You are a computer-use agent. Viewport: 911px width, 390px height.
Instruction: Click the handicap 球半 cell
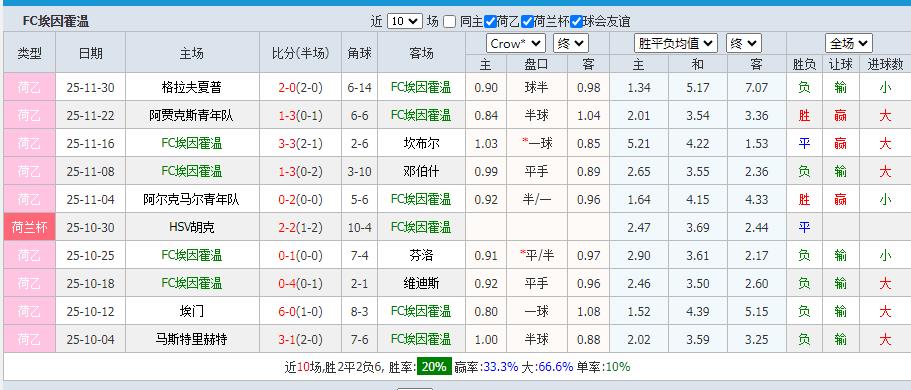[537, 88]
